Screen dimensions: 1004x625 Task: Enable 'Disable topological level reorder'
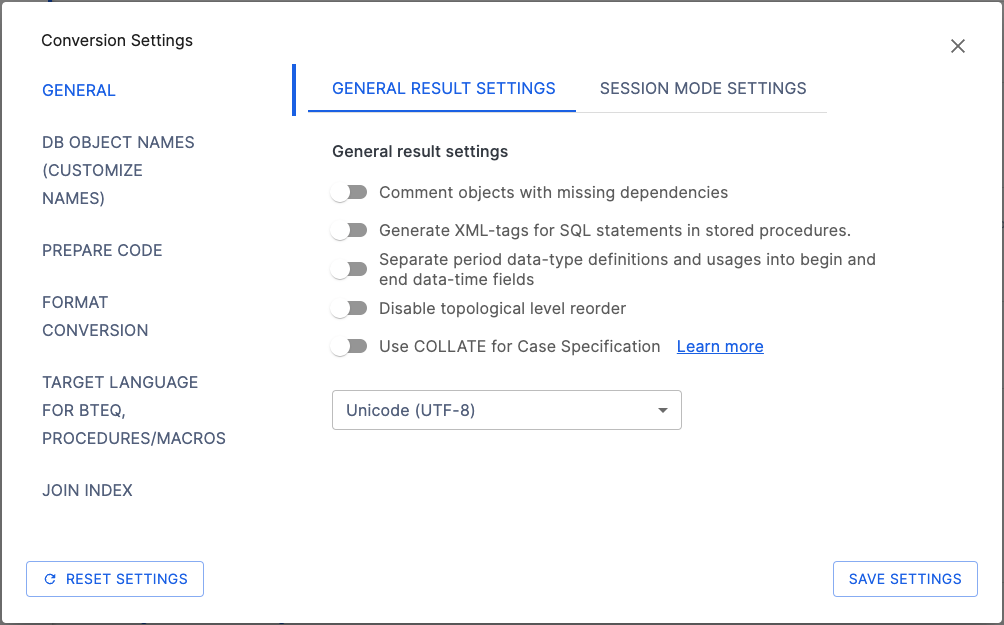(349, 308)
